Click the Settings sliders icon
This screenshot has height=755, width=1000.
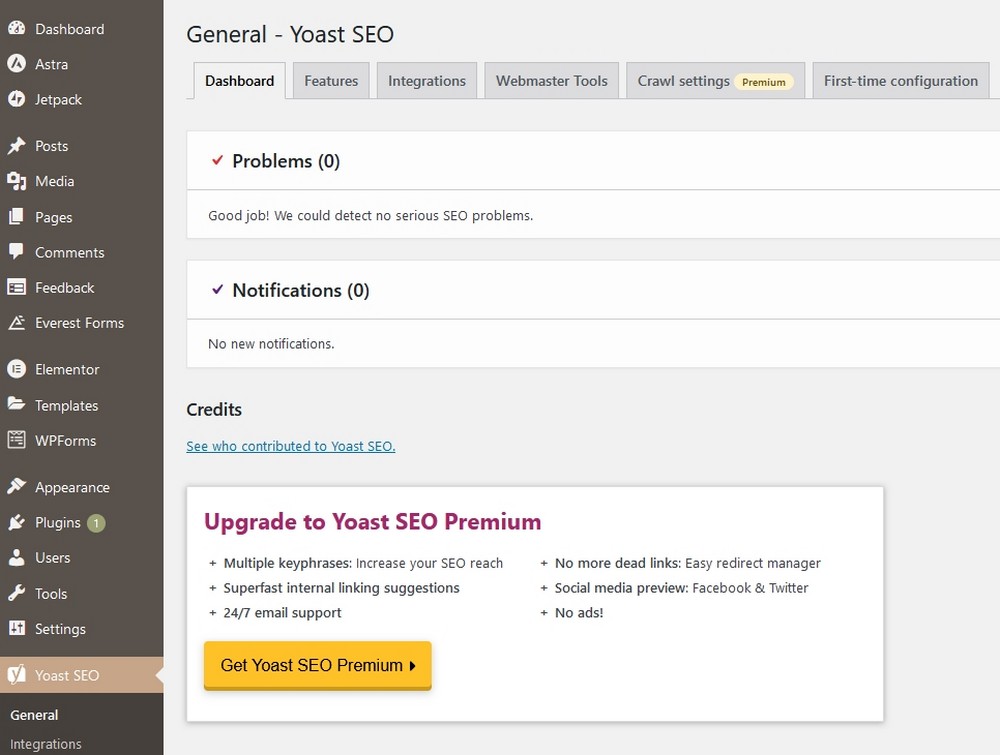tap(17, 628)
